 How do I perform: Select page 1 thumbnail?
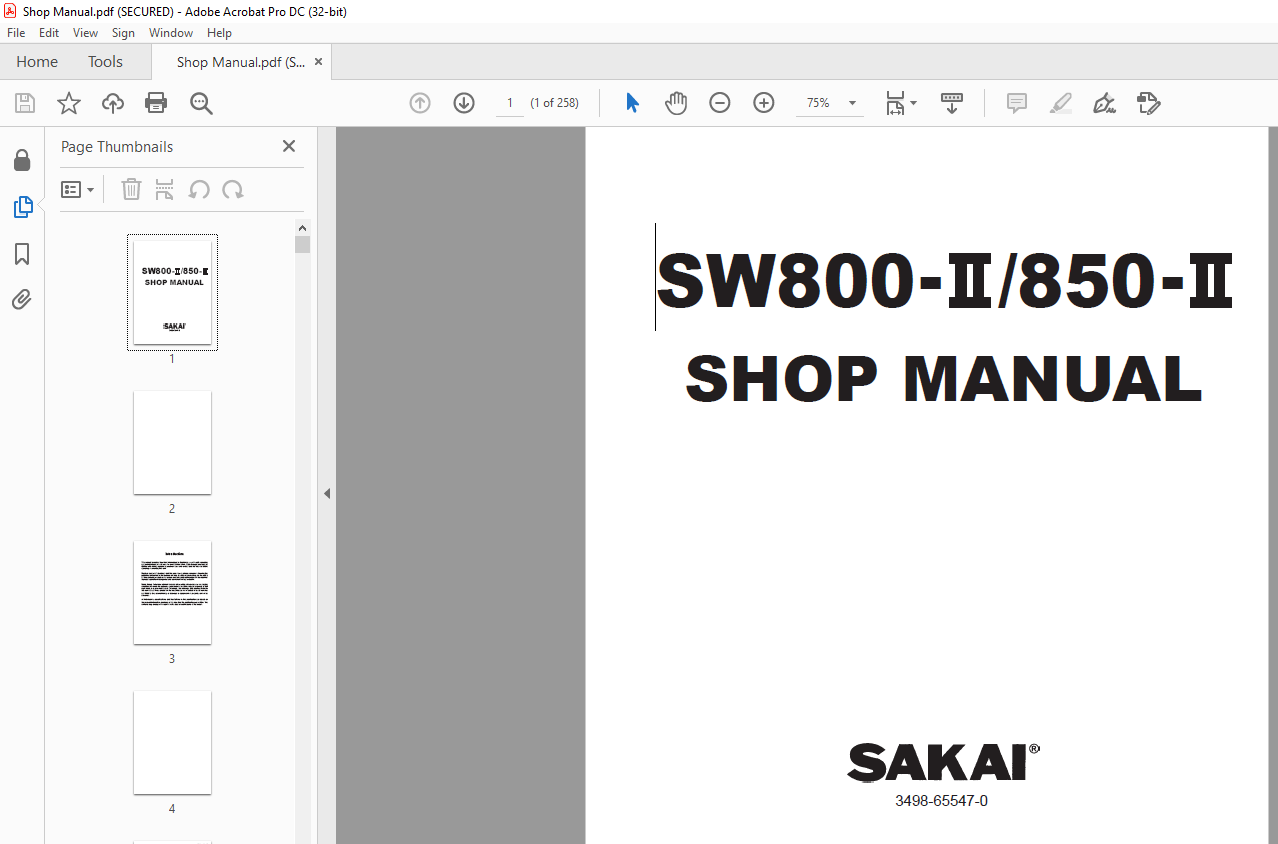click(172, 292)
